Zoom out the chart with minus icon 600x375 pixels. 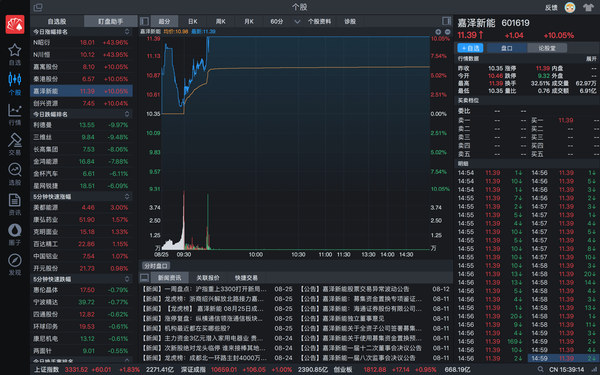coord(447,32)
